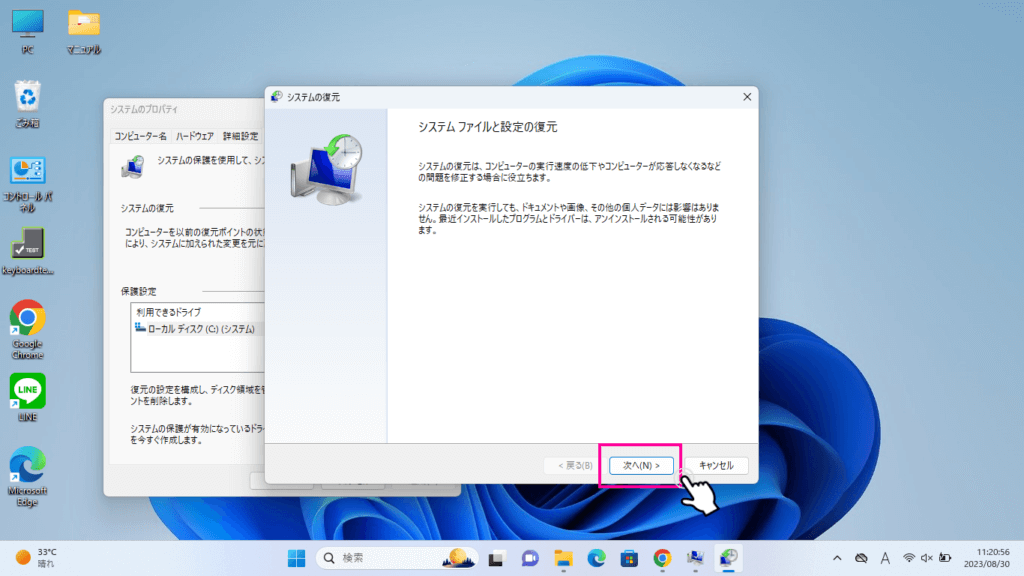Image resolution: width=1024 pixels, height=576 pixels.
Task: Open the LINE desktop shortcut
Action: pyautogui.click(x=28, y=396)
